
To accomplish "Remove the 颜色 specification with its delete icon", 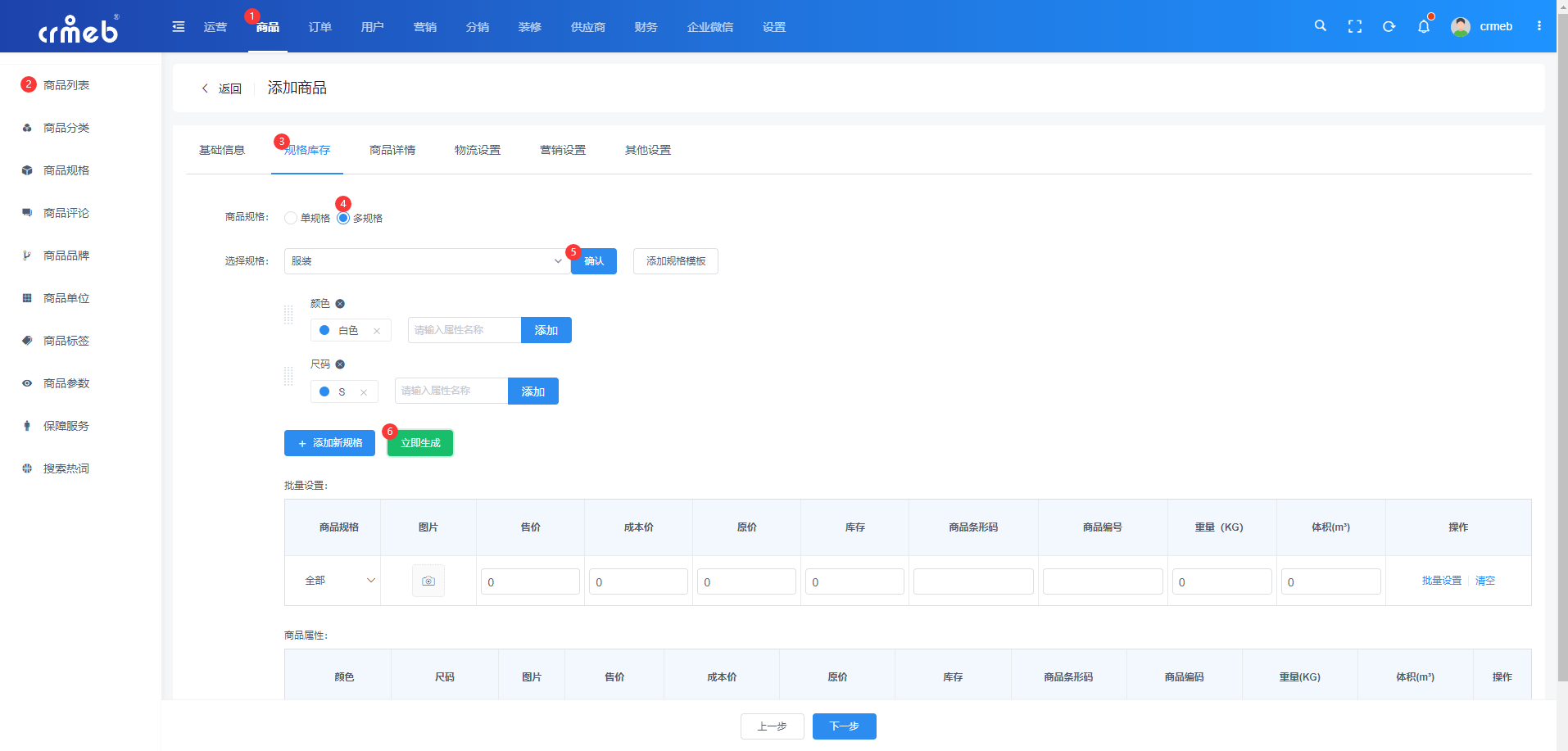I will 340,304.
